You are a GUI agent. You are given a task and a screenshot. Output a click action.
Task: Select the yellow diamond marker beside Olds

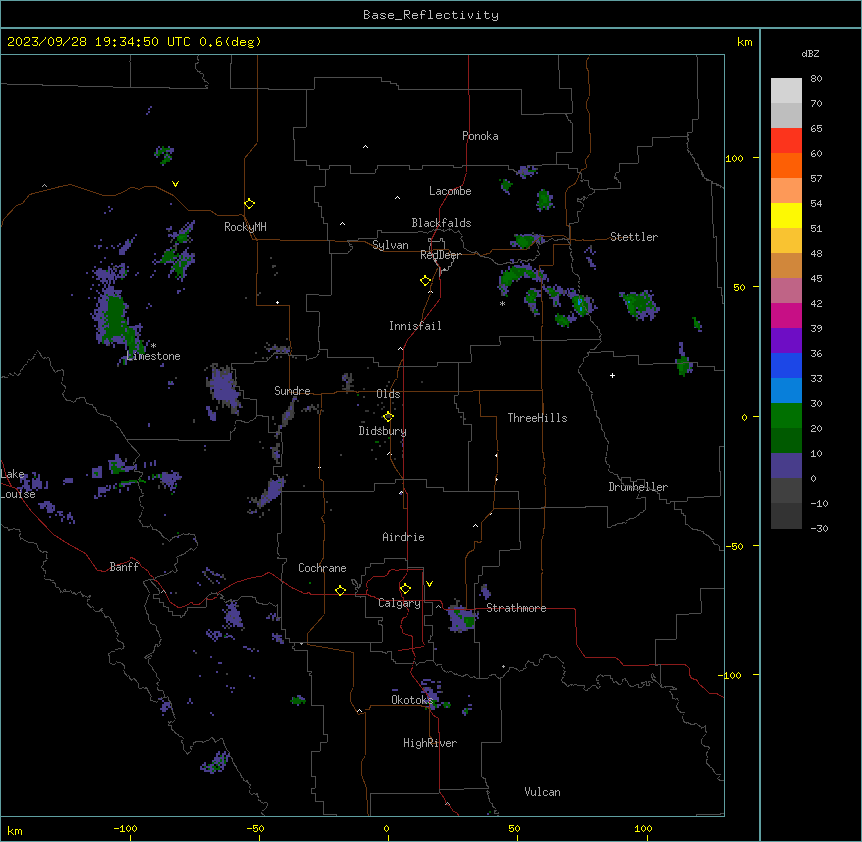pos(388,416)
